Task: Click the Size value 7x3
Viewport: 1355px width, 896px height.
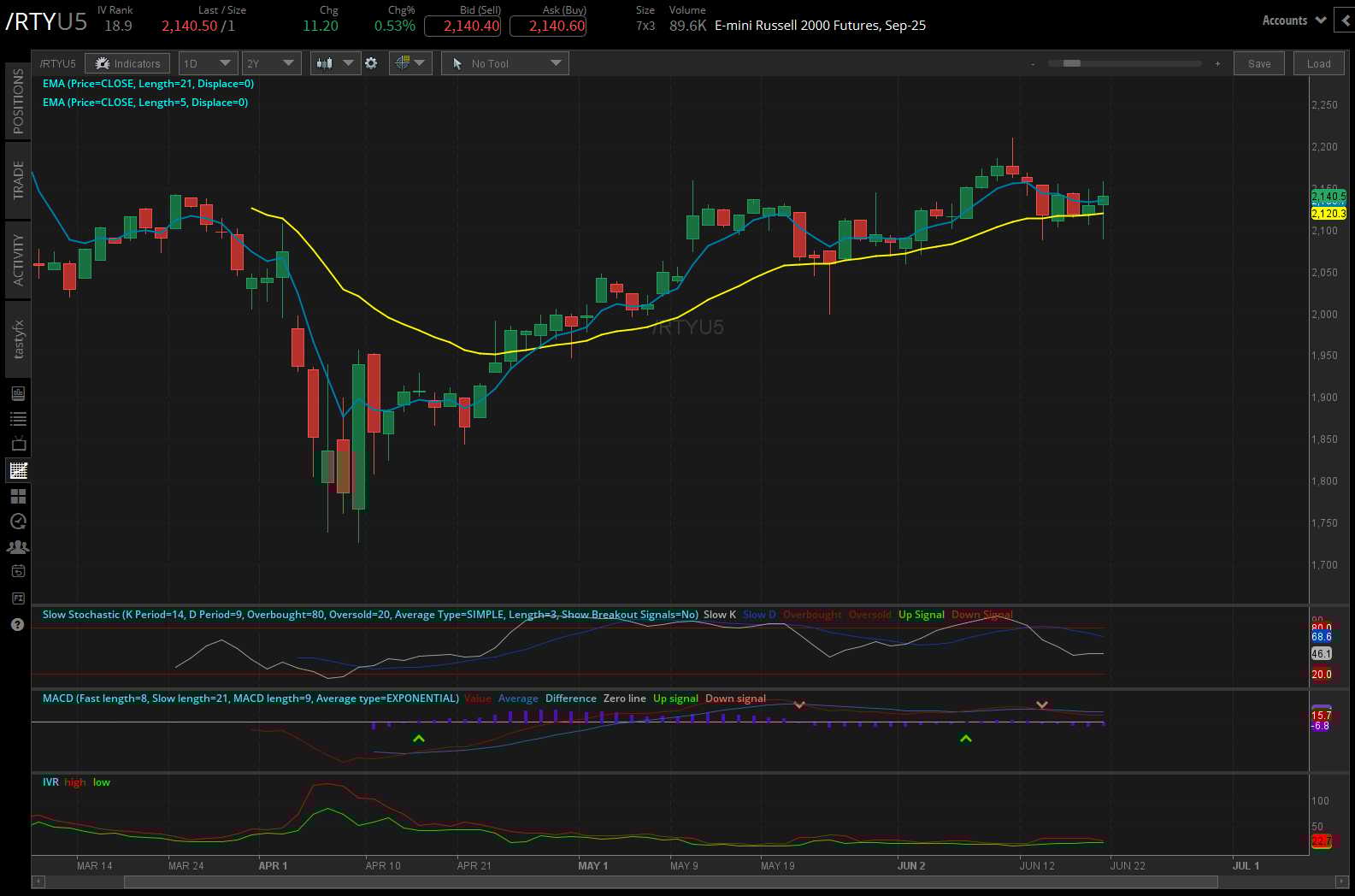Action: (x=645, y=26)
